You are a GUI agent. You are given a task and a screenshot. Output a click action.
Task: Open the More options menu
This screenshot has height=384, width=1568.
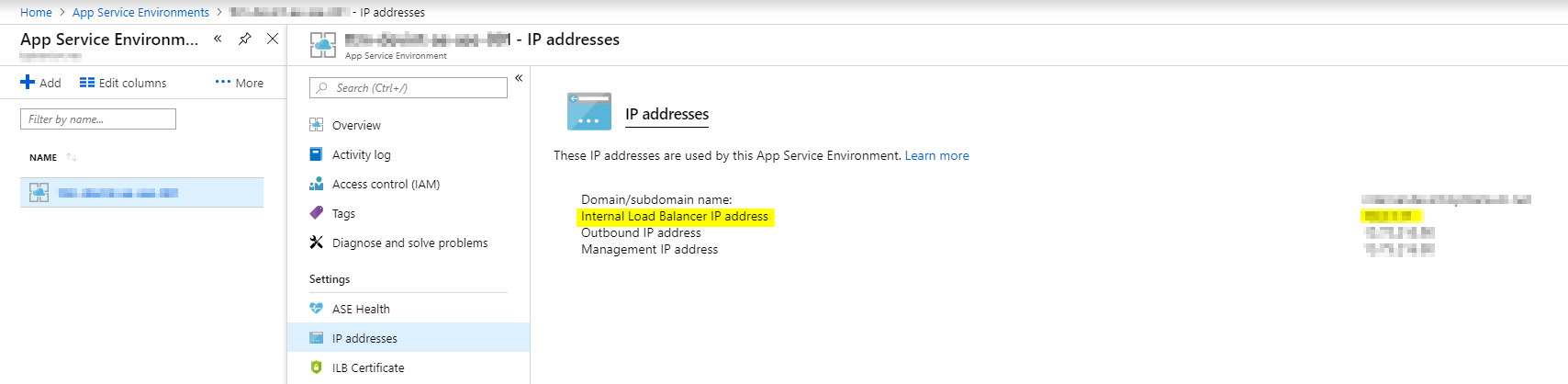pos(240,83)
